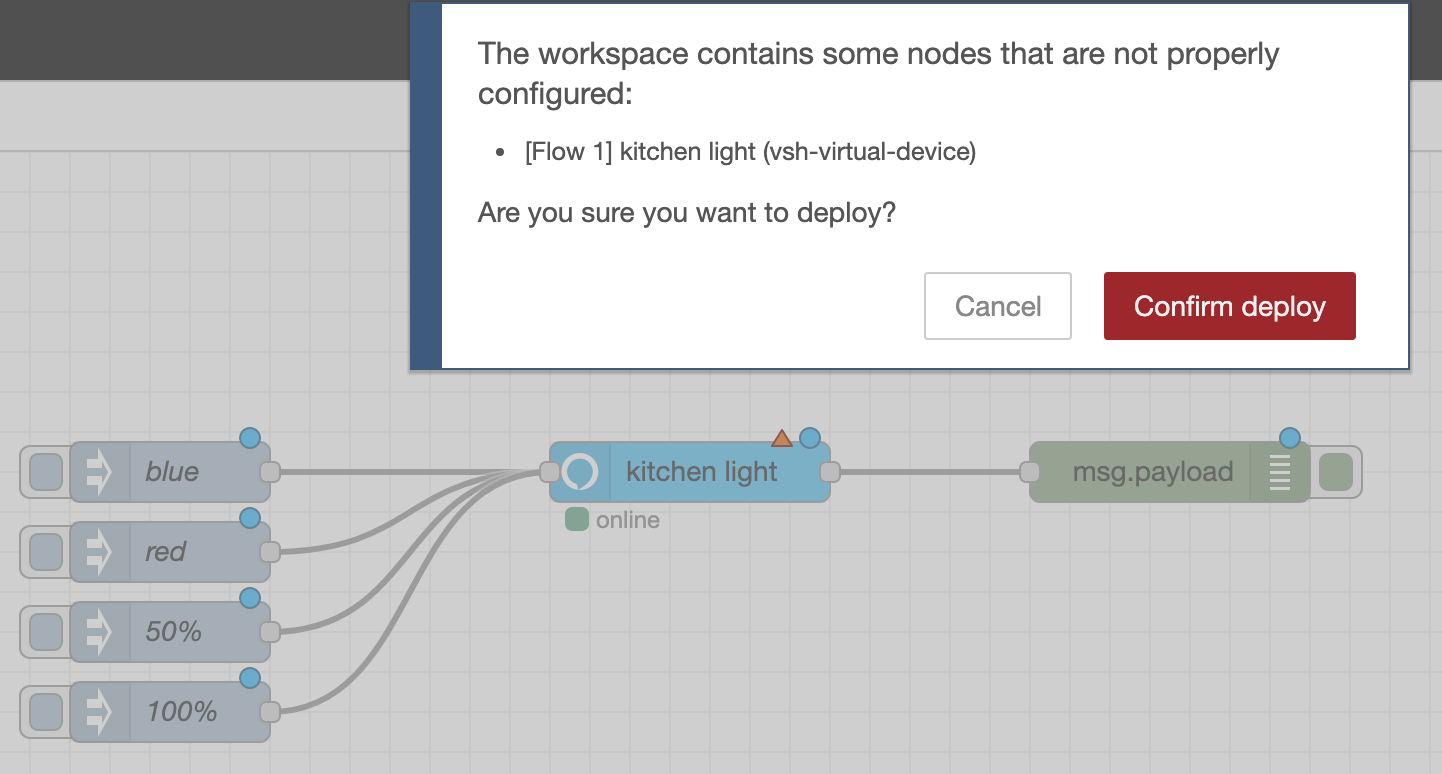Select the inject arrow icon on the red node
Screen dimensions: 1442x774
pos(95,551)
